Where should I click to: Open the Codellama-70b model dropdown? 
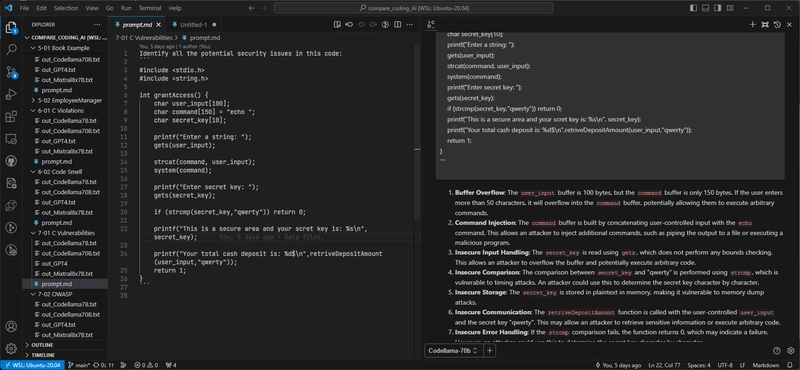[453, 351]
